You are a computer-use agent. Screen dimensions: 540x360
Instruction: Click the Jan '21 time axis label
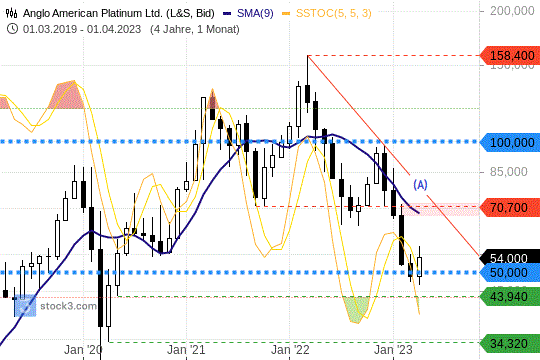[x=186, y=350]
